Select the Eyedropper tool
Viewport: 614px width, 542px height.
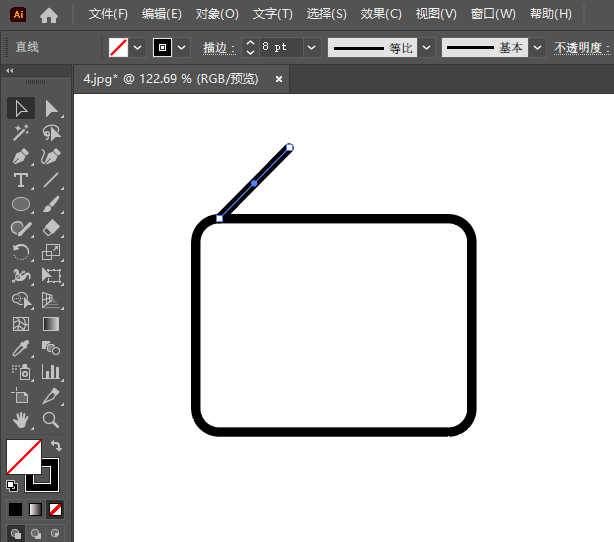[21, 348]
